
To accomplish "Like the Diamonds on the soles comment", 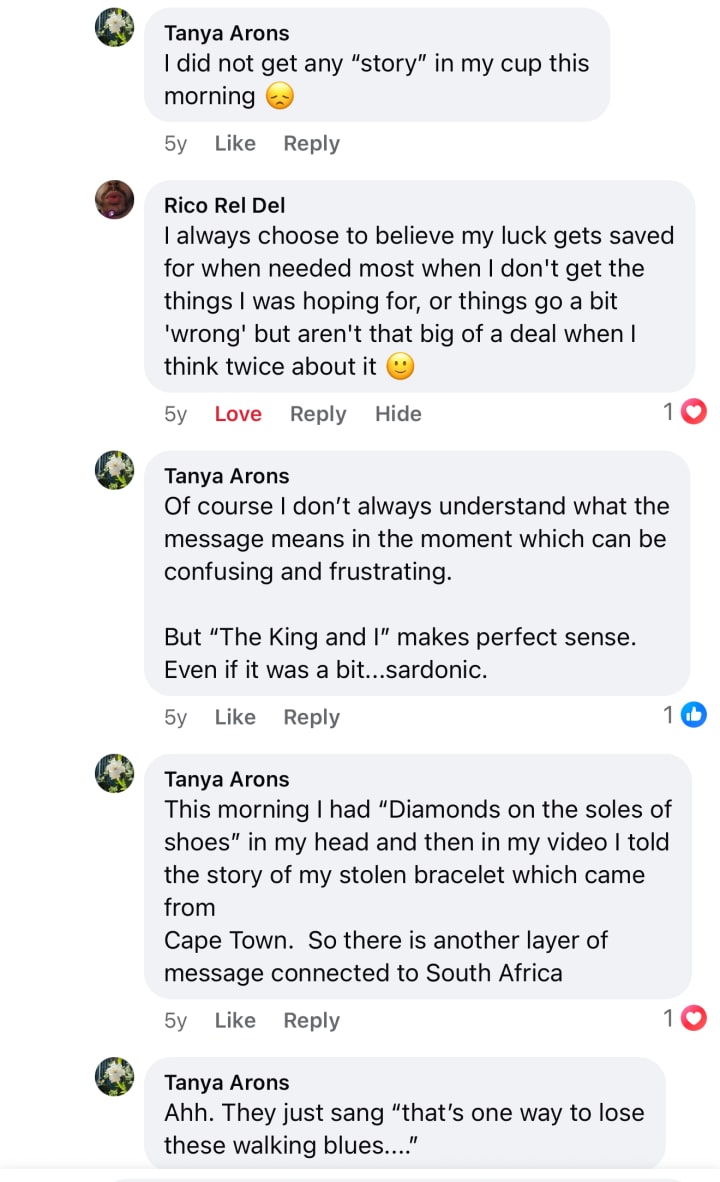I will [235, 1020].
